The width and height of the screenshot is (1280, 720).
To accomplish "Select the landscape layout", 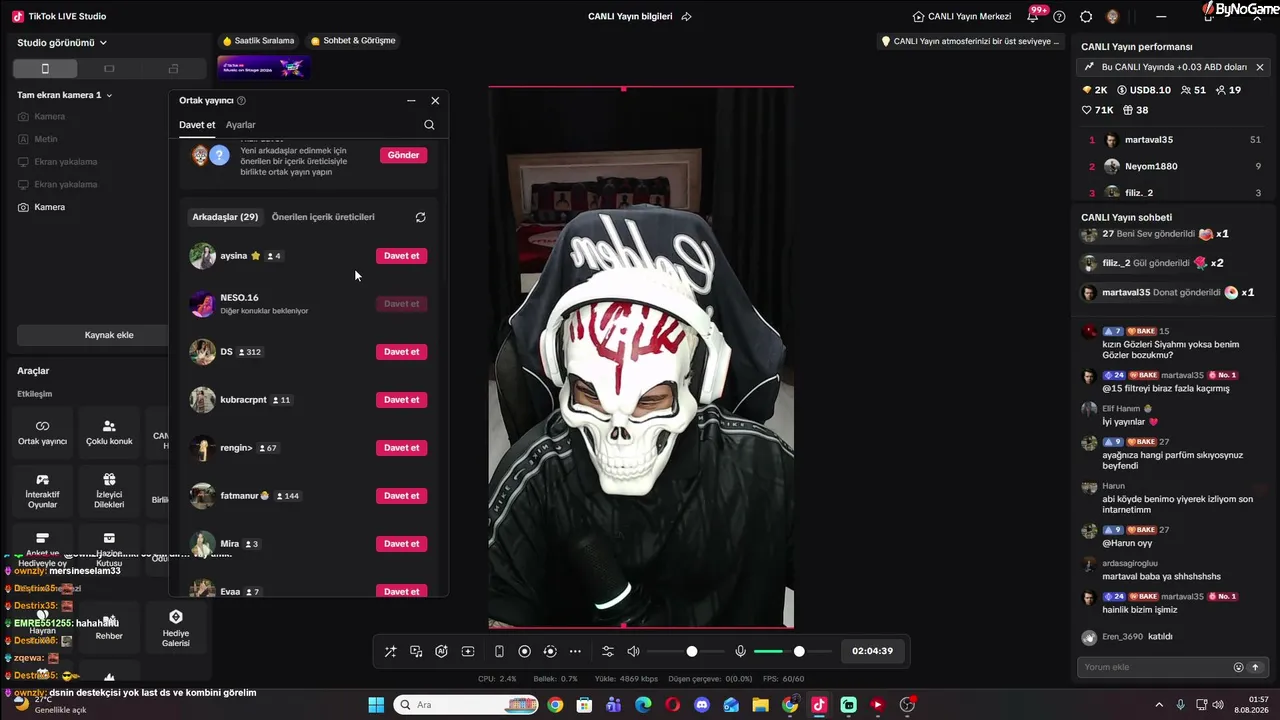I will tap(109, 68).
